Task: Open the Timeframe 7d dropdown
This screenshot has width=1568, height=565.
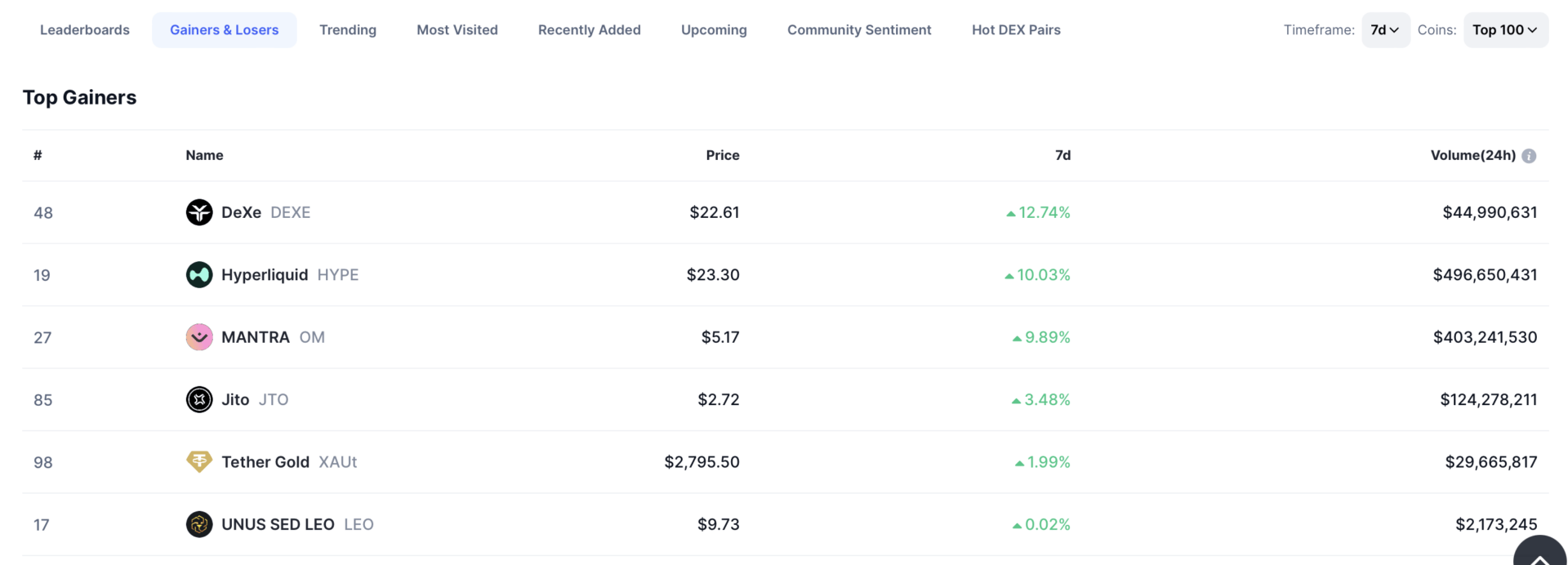Action: pos(1385,30)
